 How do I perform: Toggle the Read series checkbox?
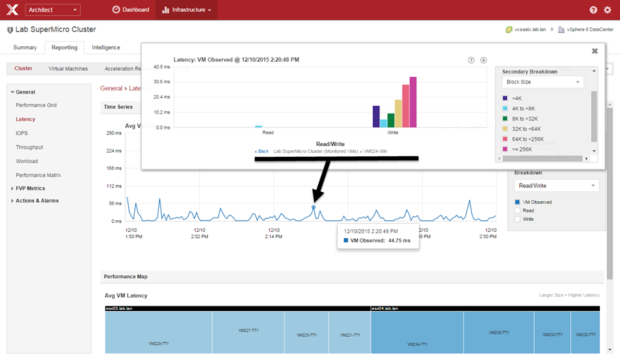pyautogui.click(x=517, y=210)
